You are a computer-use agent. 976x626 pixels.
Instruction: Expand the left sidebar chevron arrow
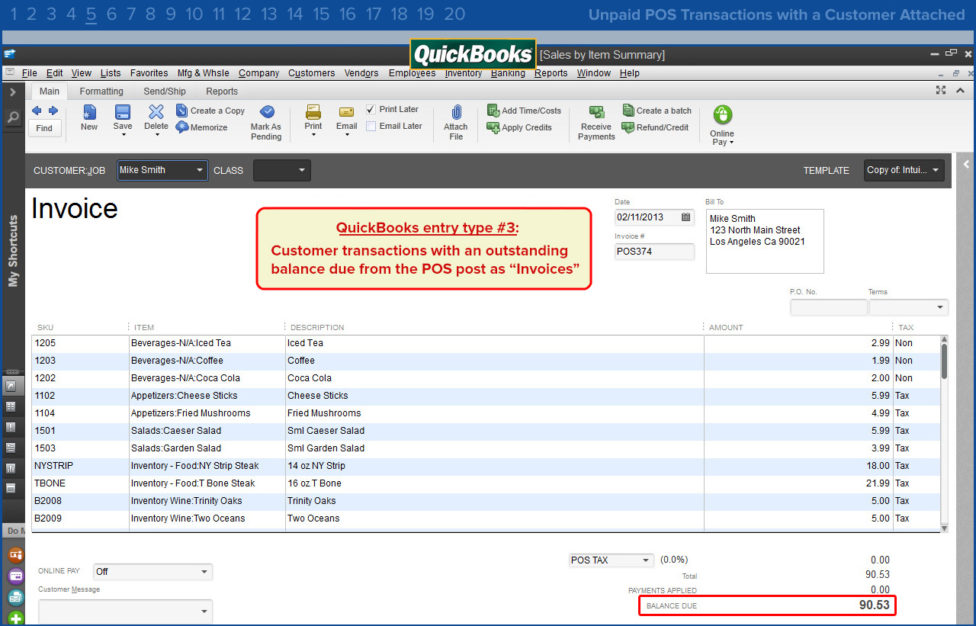[12, 92]
